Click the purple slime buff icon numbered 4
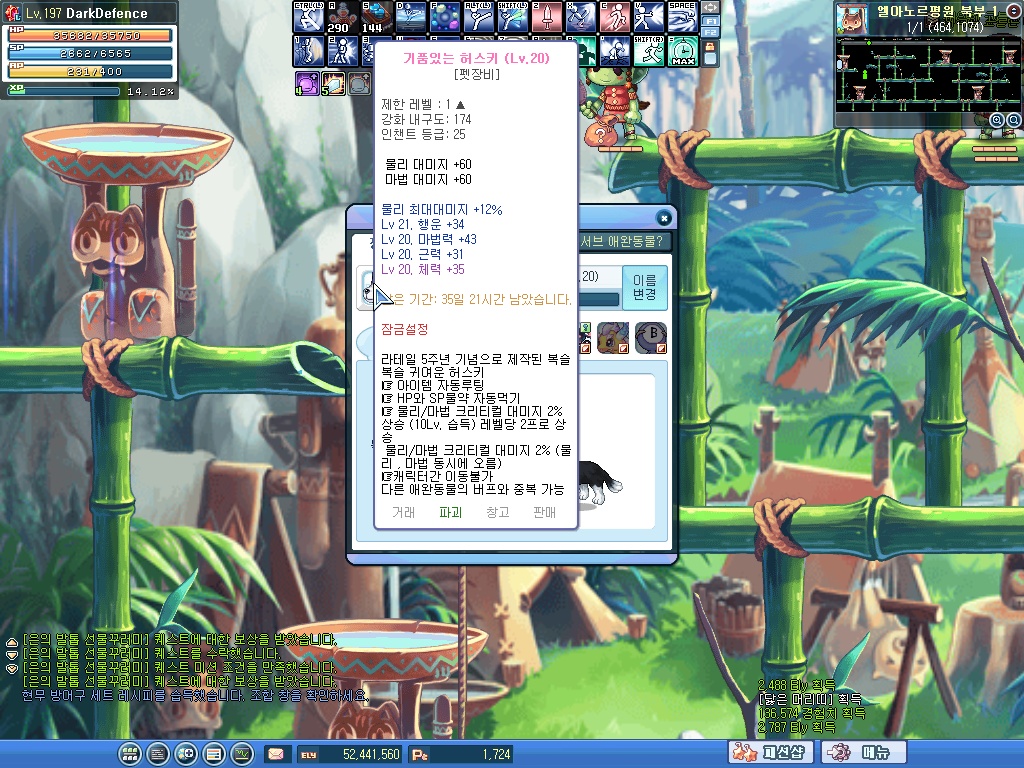The width and height of the screenshot is (1024, 768). [x=306, y=84]
